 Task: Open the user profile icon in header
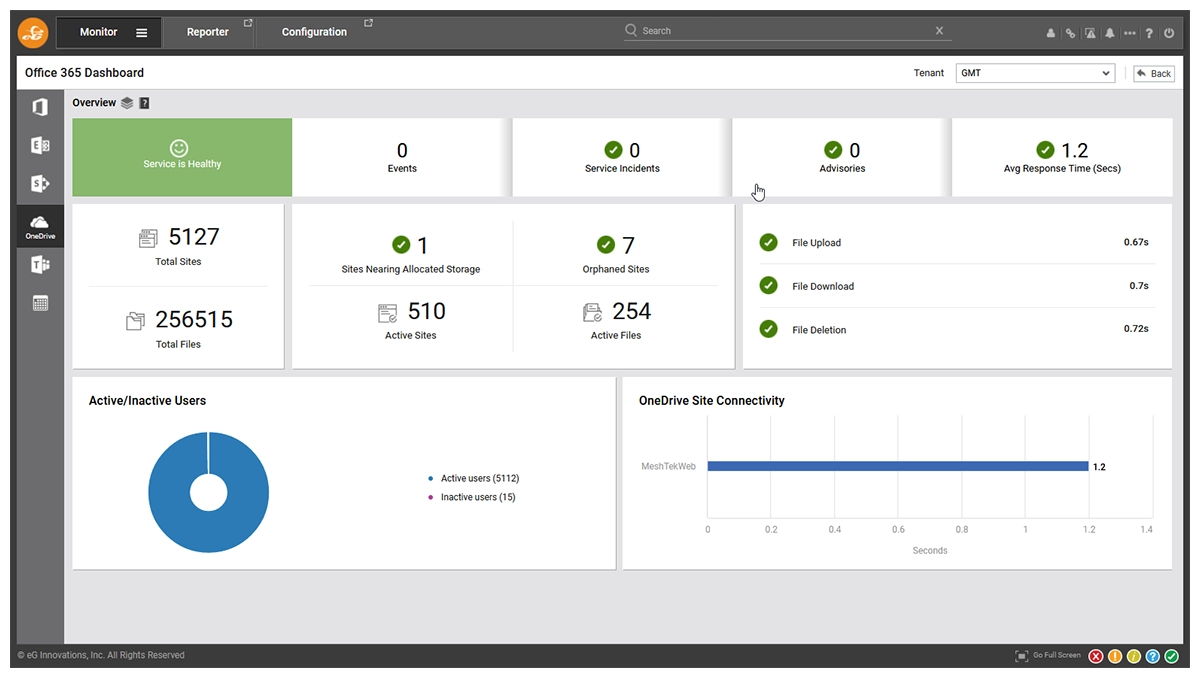coord(1051,33)
